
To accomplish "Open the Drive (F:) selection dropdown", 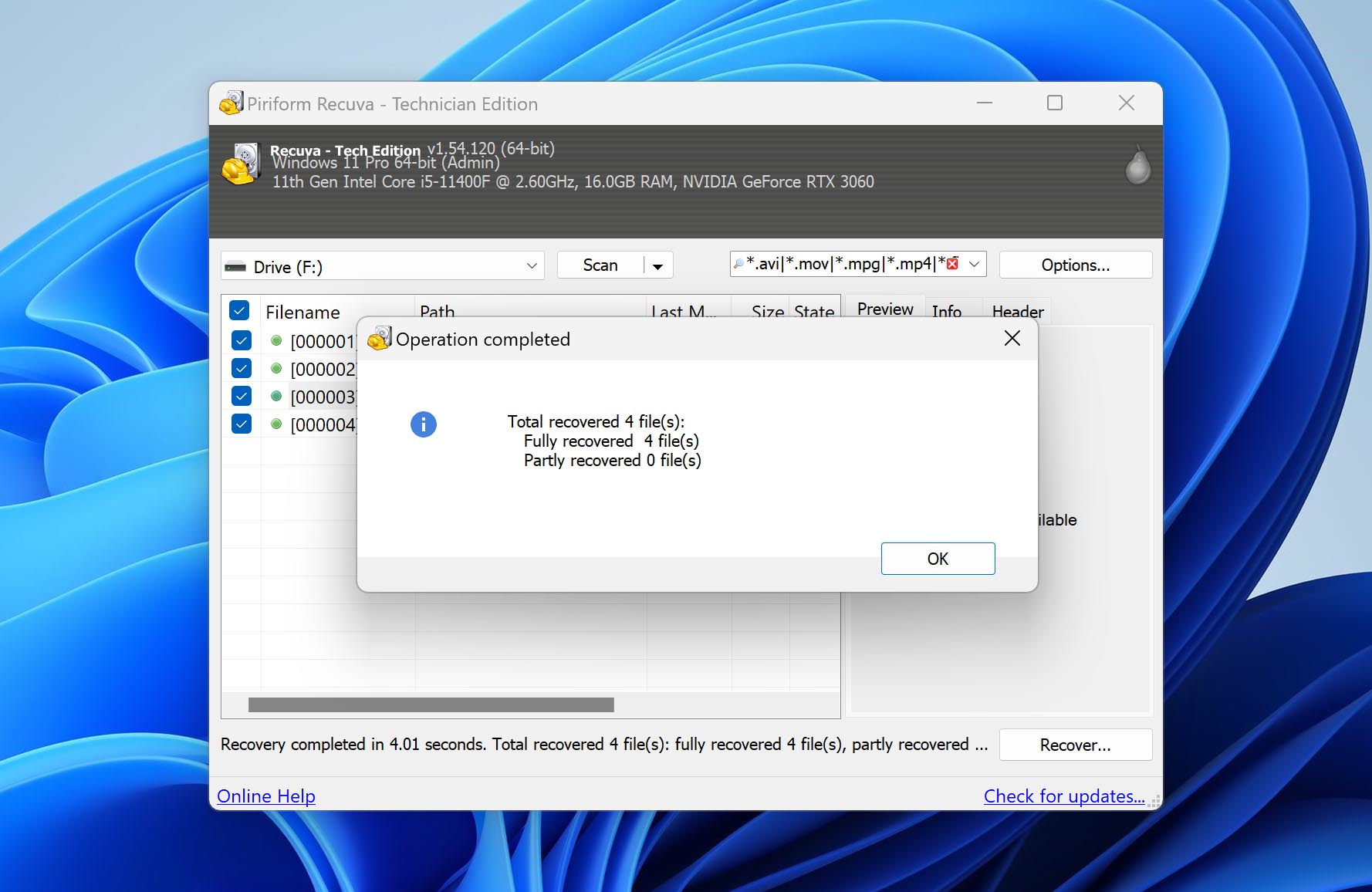I will 532,266.
